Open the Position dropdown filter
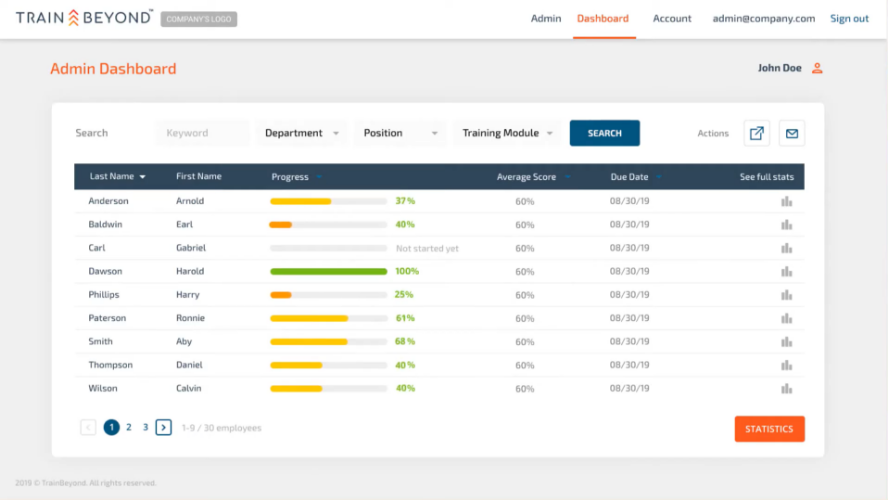 pyautogui.click(x=400, y=133)
